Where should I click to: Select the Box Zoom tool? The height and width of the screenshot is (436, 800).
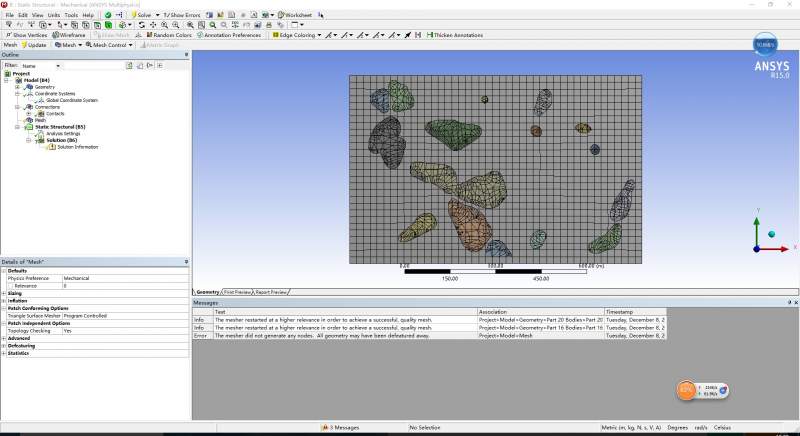[176, 24]
